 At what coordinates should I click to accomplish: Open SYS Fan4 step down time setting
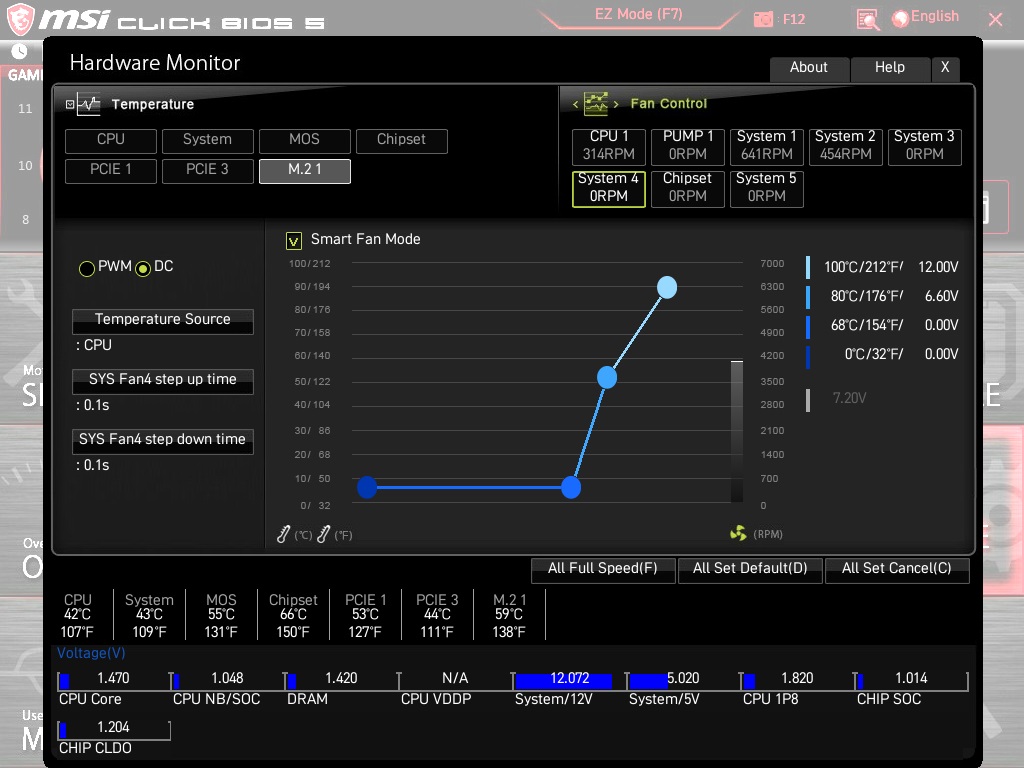[163, 441]
